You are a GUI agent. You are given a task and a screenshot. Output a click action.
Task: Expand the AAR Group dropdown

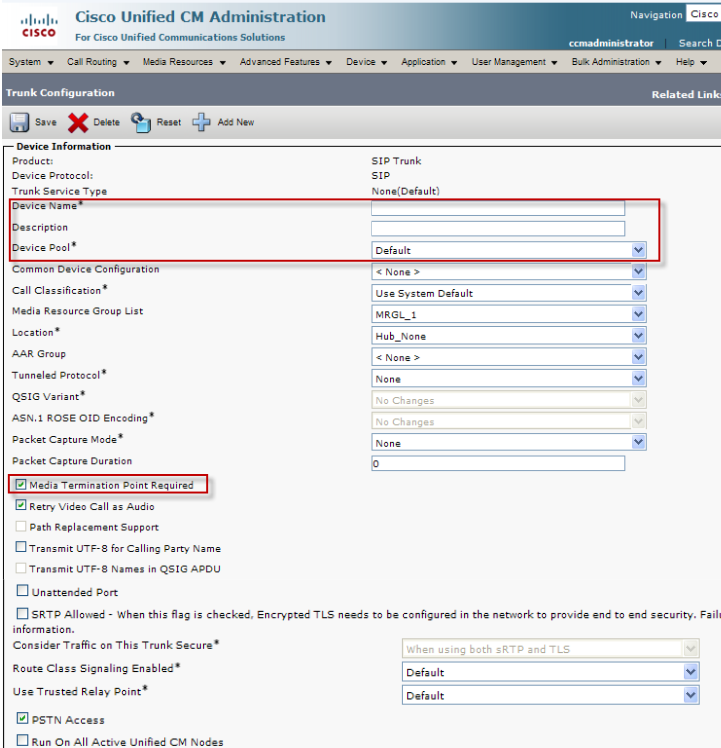[509, 357]
